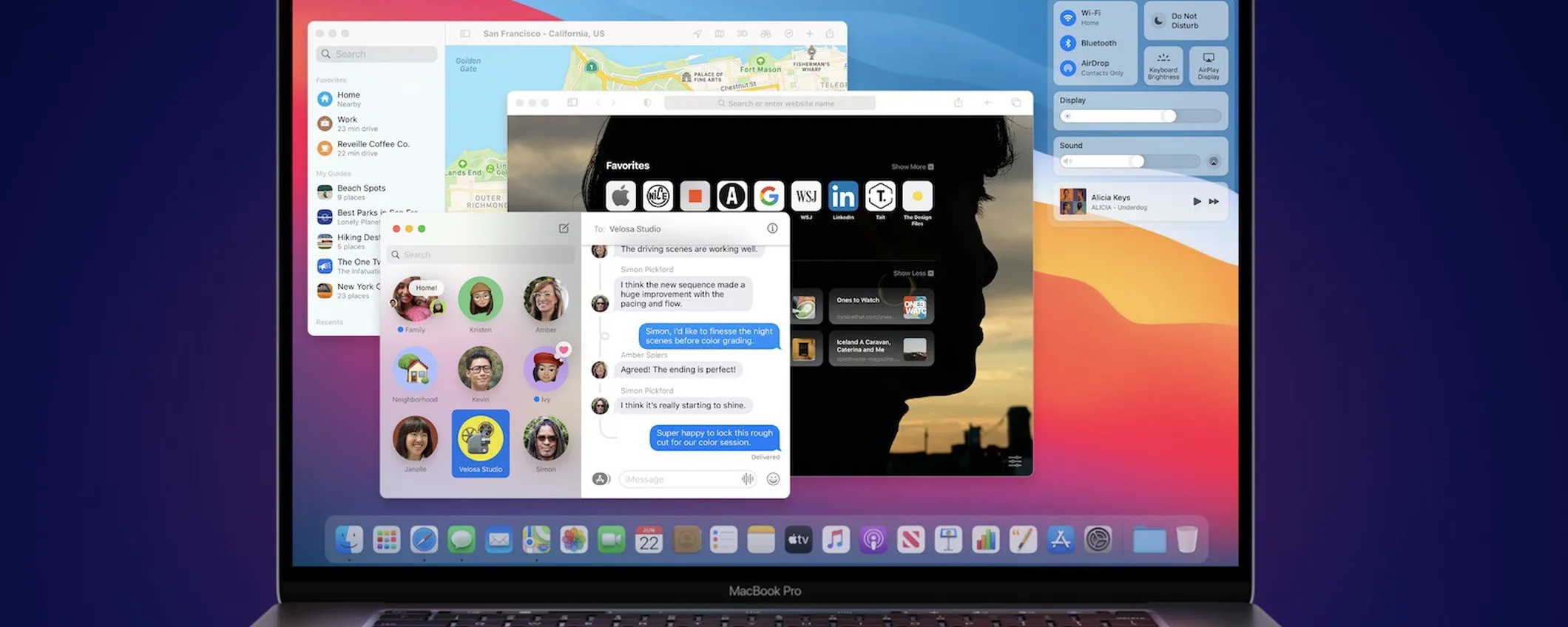Open Keyboard Brightness control

pyautogui.click(x=1163, y=66)
